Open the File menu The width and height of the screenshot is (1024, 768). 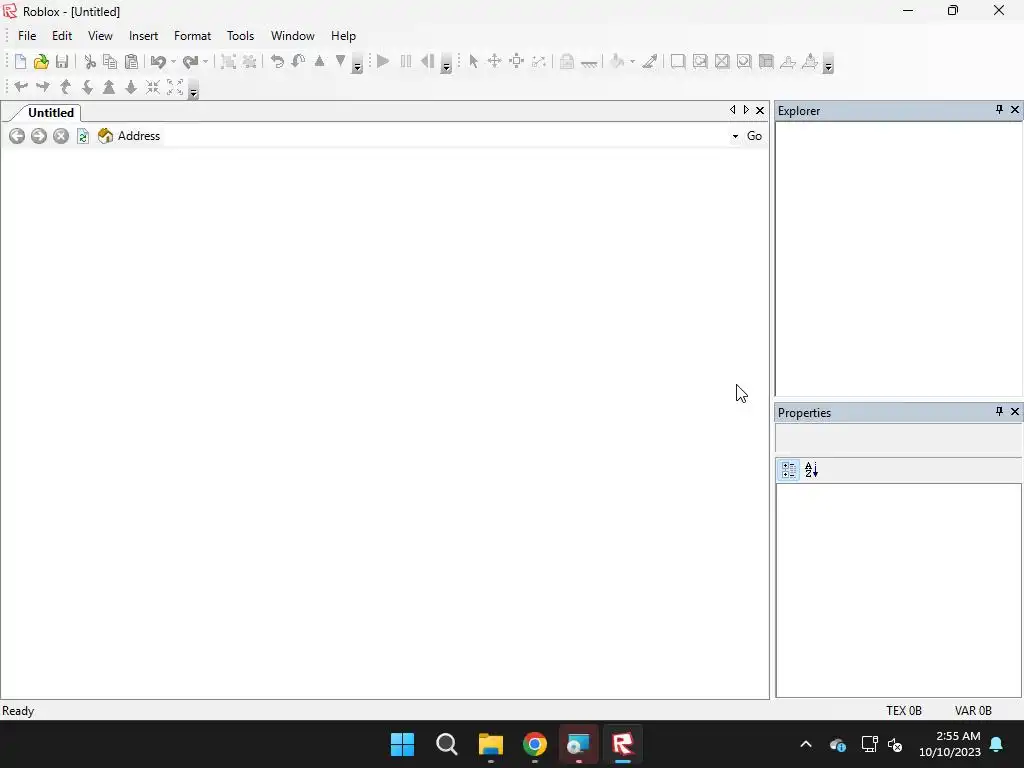click(x=27, y=36)
